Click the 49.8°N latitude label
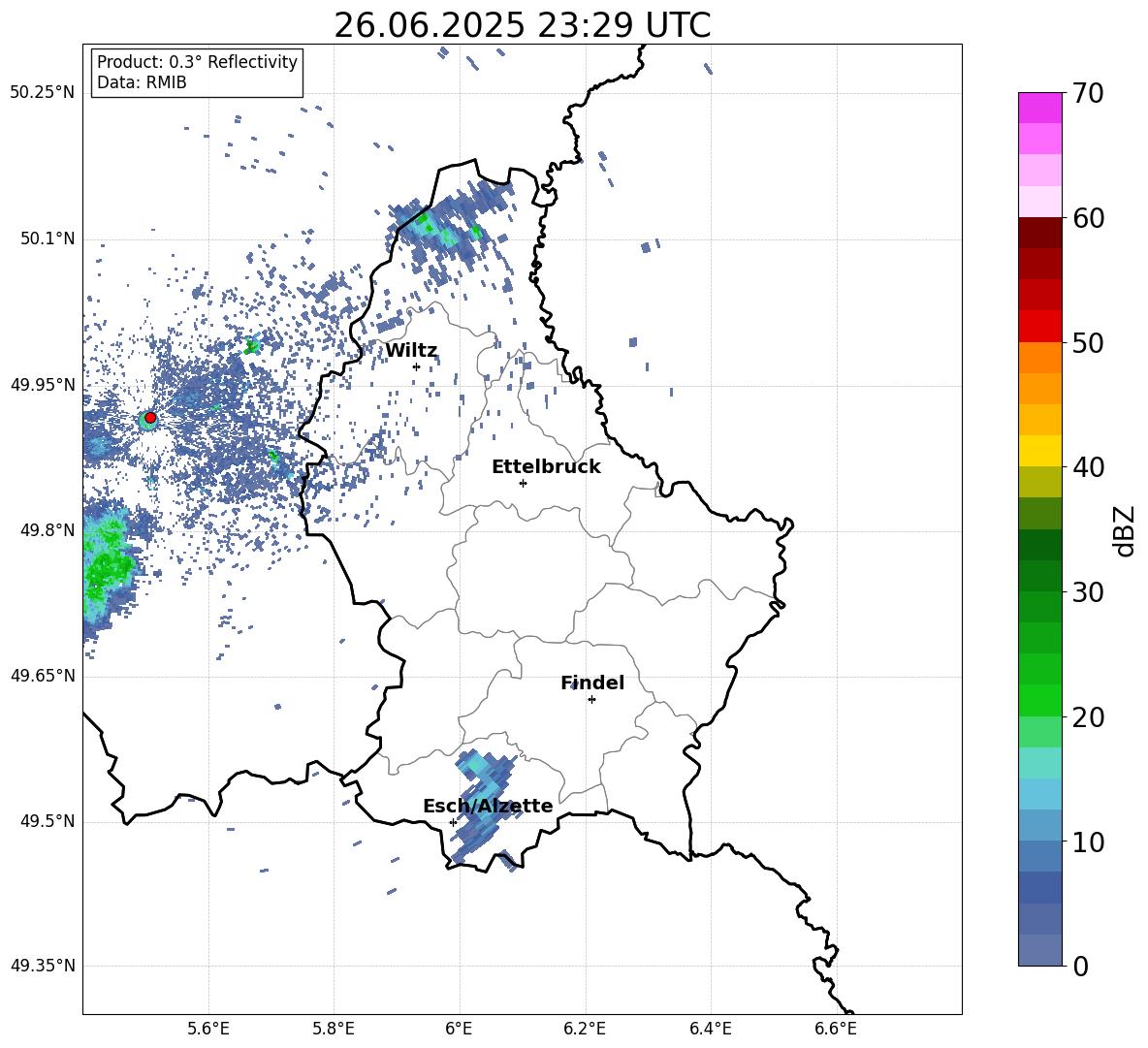 47,530
